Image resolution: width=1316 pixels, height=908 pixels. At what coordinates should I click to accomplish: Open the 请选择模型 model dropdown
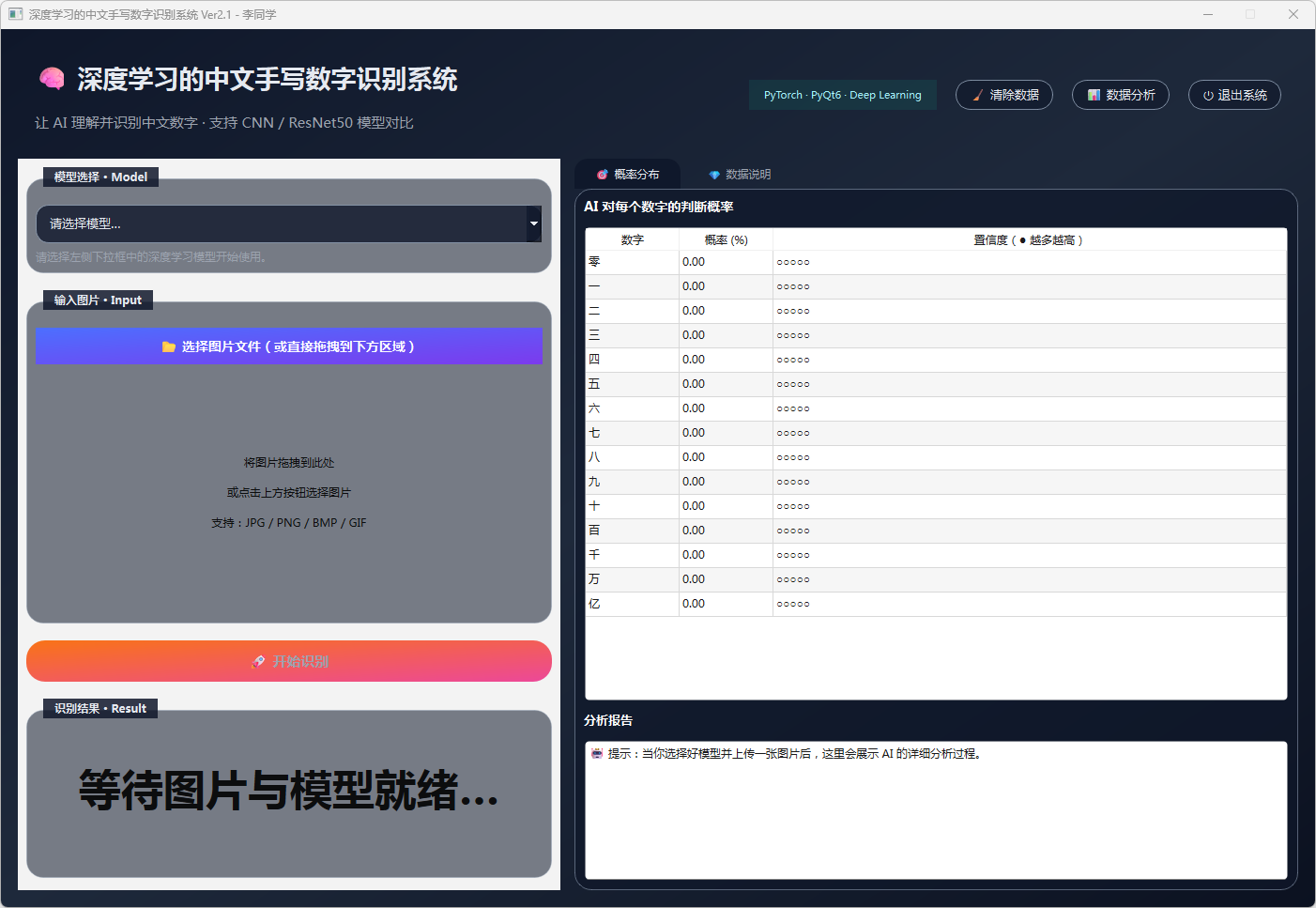(x=282, y=223)
